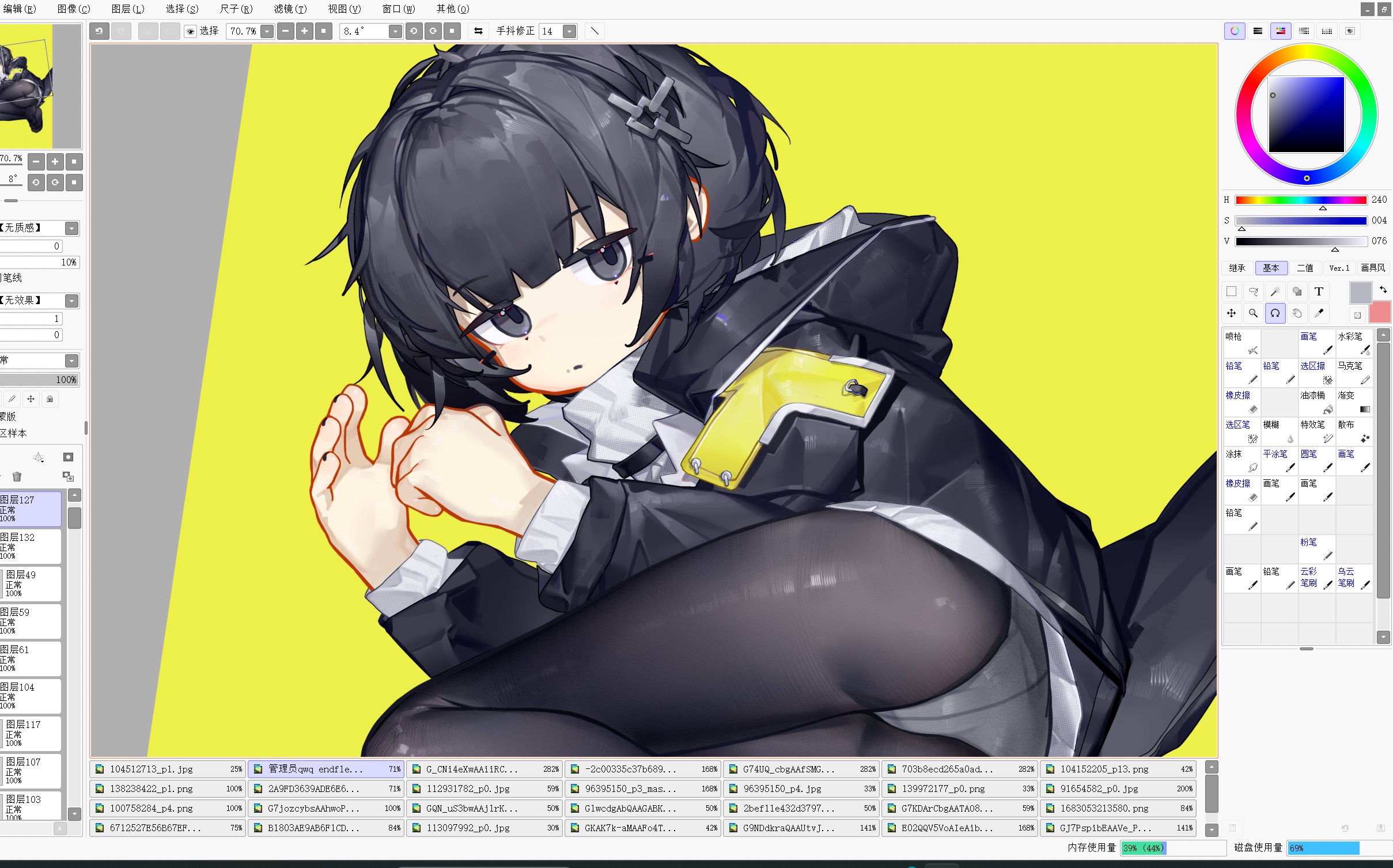This screenshot has height=868, width=1393.
Task: Open the 滤镜 menu
Action: point(290,9)
